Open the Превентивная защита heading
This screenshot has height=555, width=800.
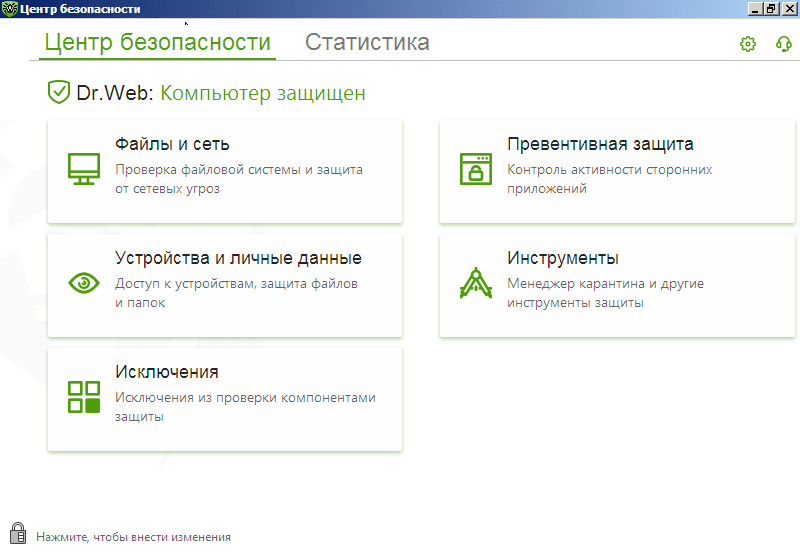(x=600, y=144)
